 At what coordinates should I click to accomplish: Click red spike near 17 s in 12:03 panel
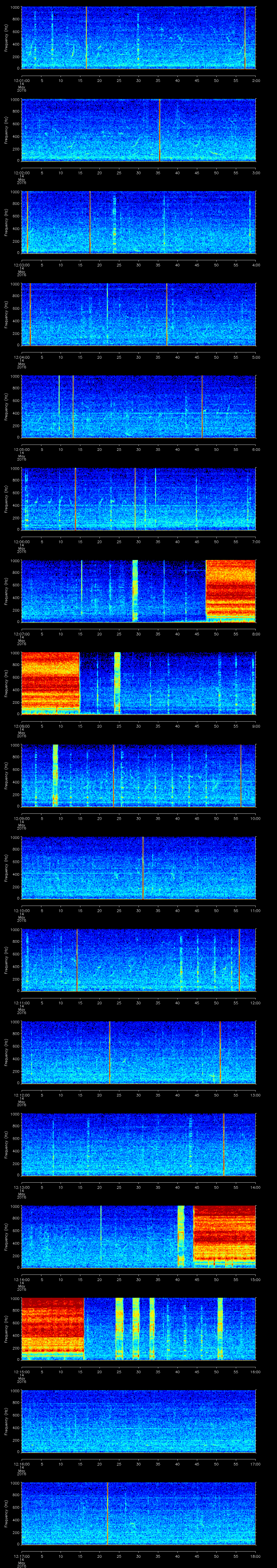(90, 222)
